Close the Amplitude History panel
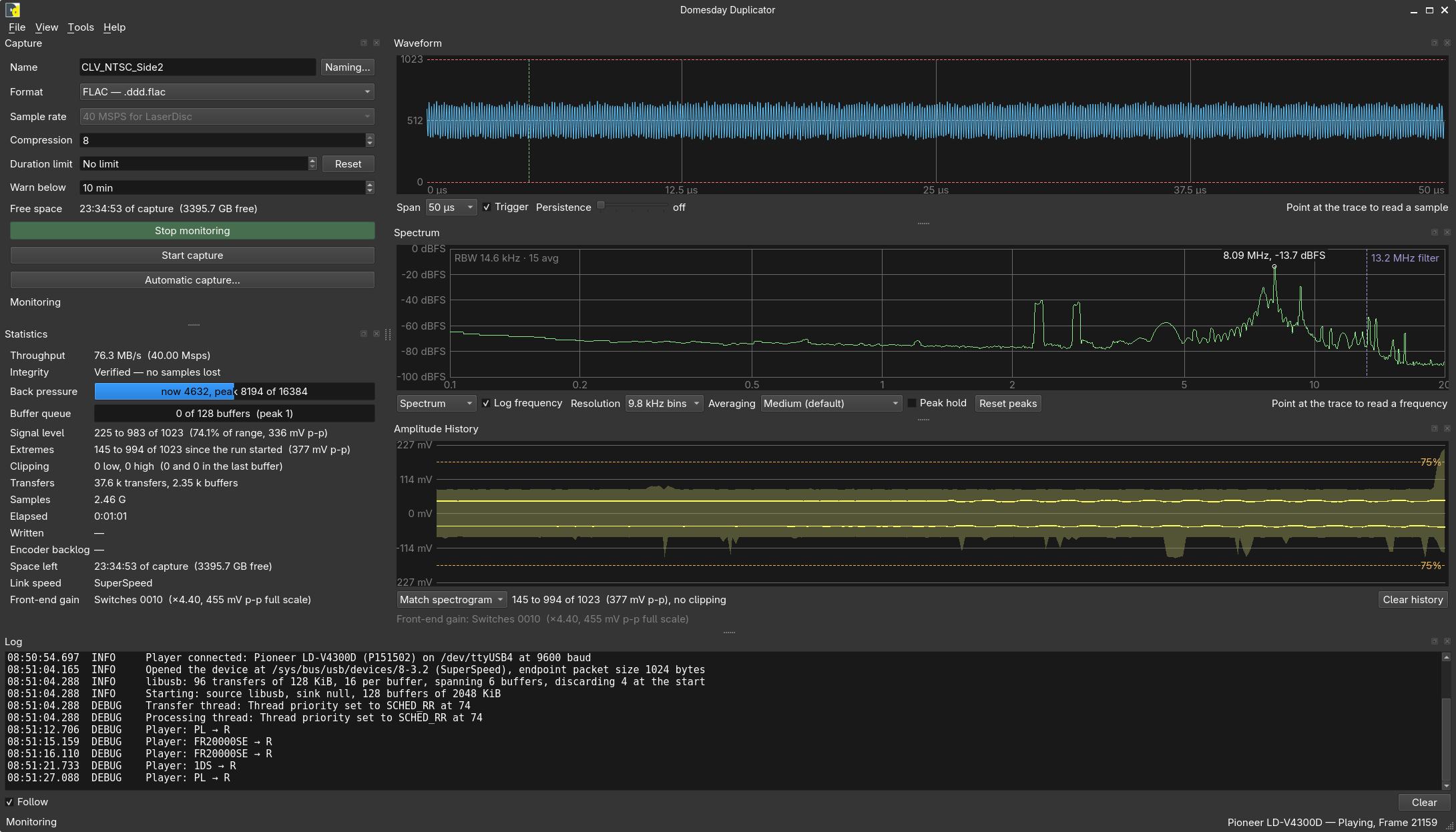This screenshot has width=1456, height=832. coord(1447,428)
